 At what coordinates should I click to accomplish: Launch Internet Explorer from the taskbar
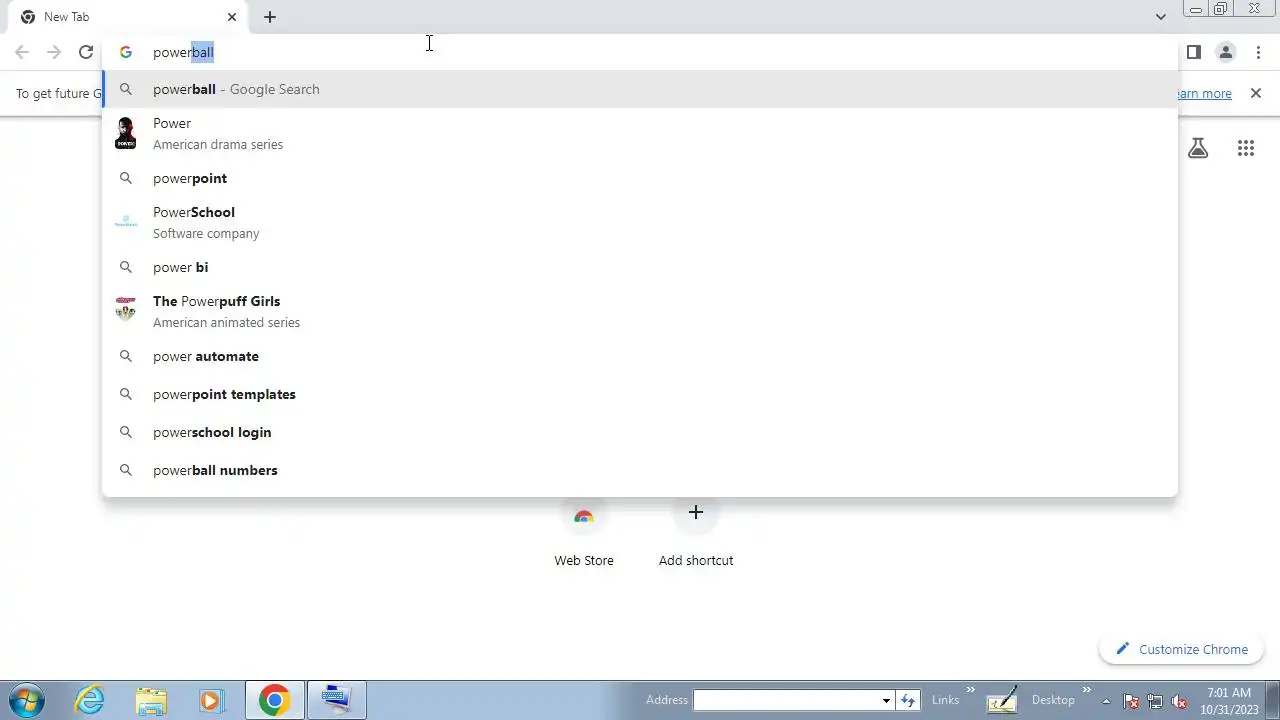click(x=90, y=700)
